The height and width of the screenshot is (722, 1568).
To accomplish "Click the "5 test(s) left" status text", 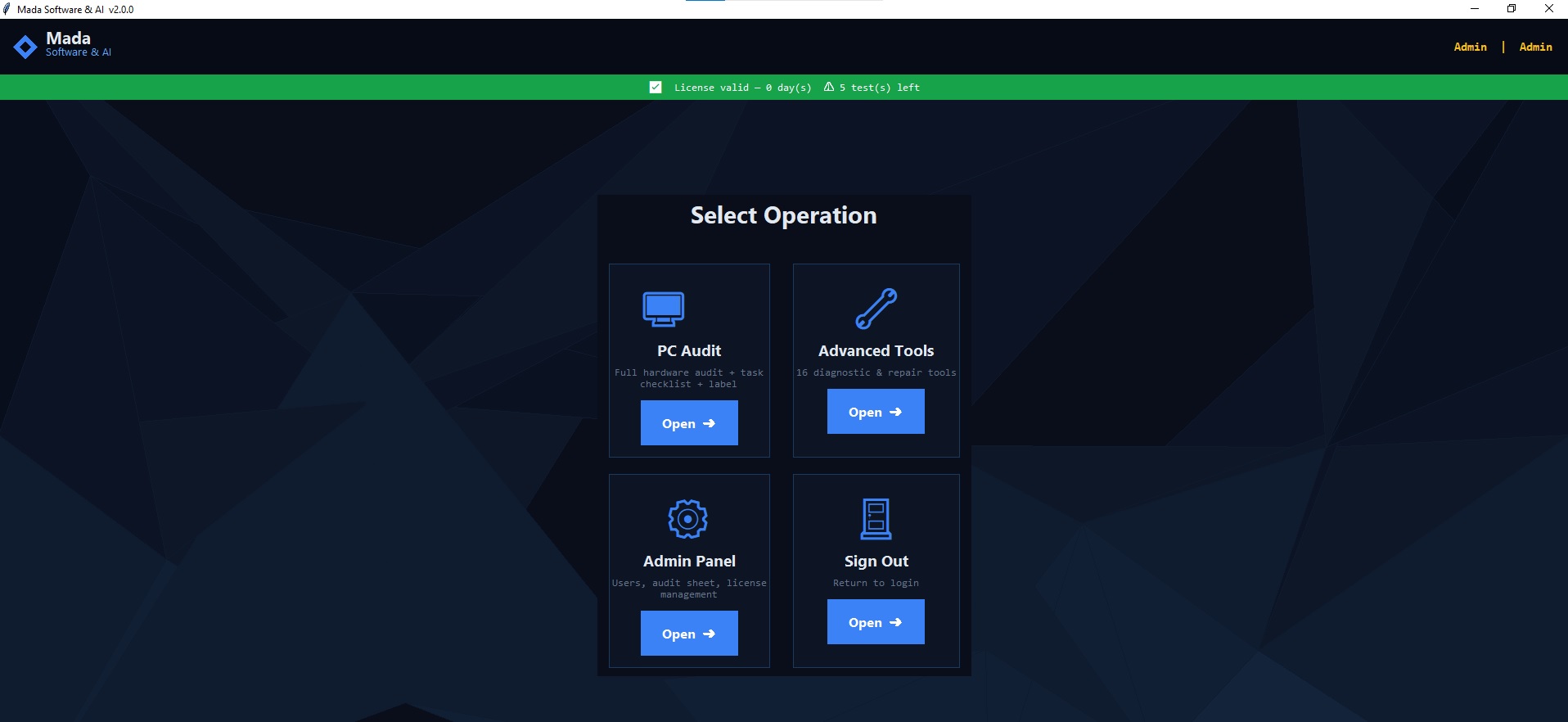I will point(879,88).
